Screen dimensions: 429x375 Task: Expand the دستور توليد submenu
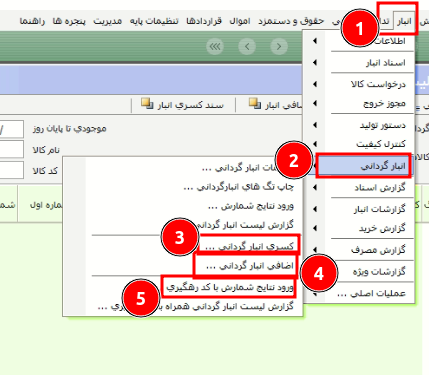pyautogui.click(x=359, y=125)
